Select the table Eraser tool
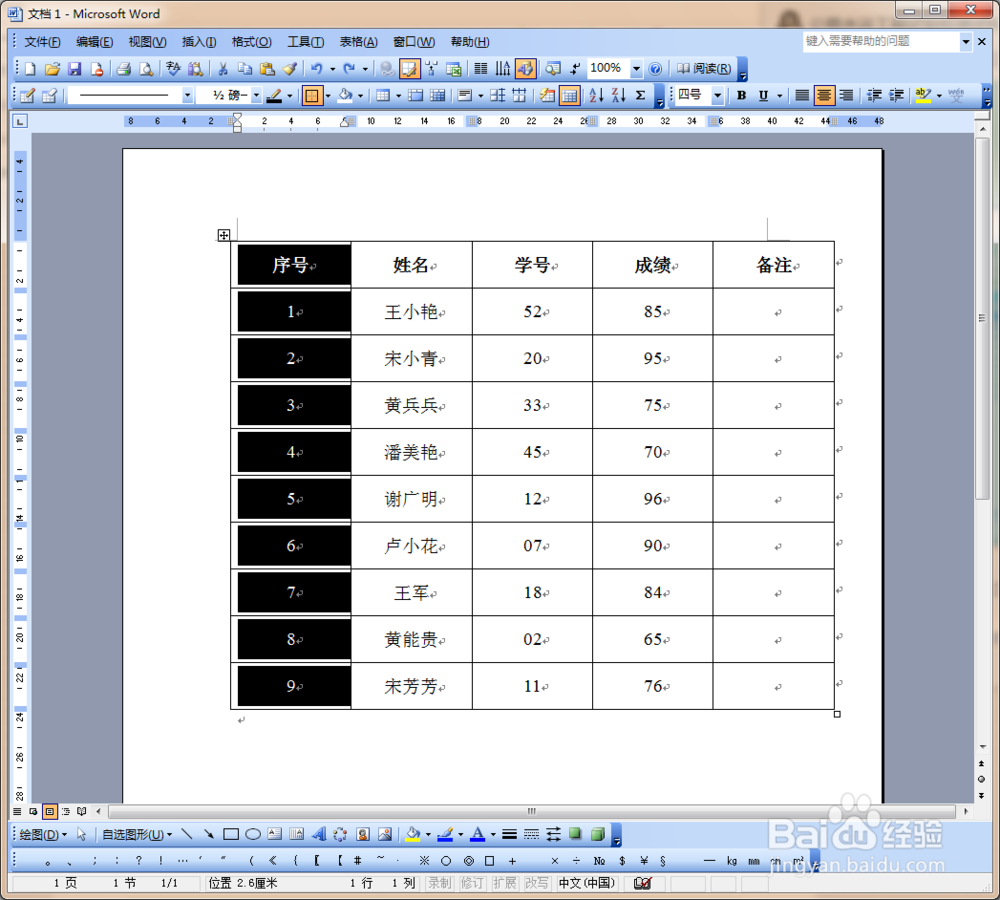This screenshot has height=900, width=1000. click(48, 95)
